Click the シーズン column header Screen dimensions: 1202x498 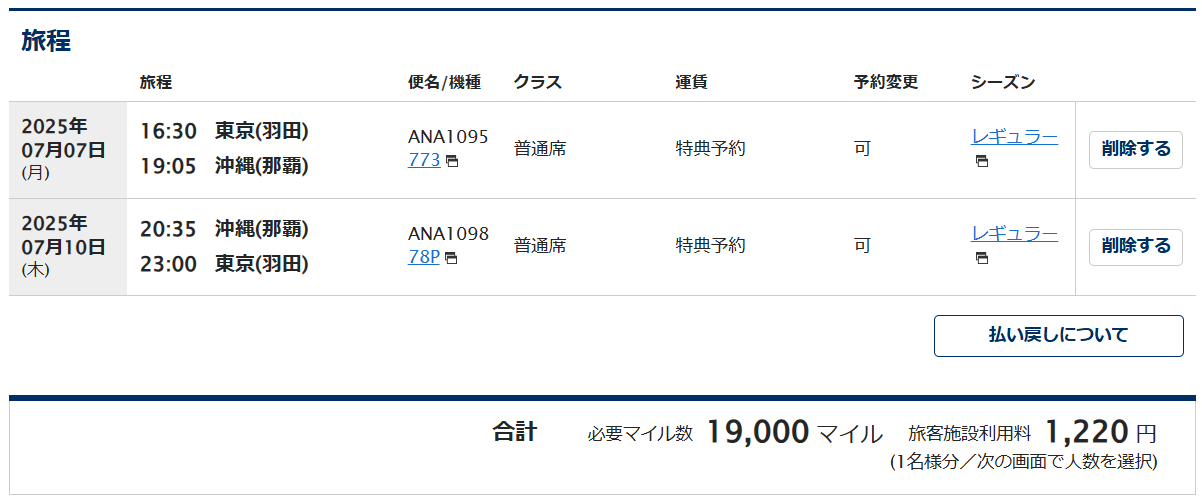1003,83
